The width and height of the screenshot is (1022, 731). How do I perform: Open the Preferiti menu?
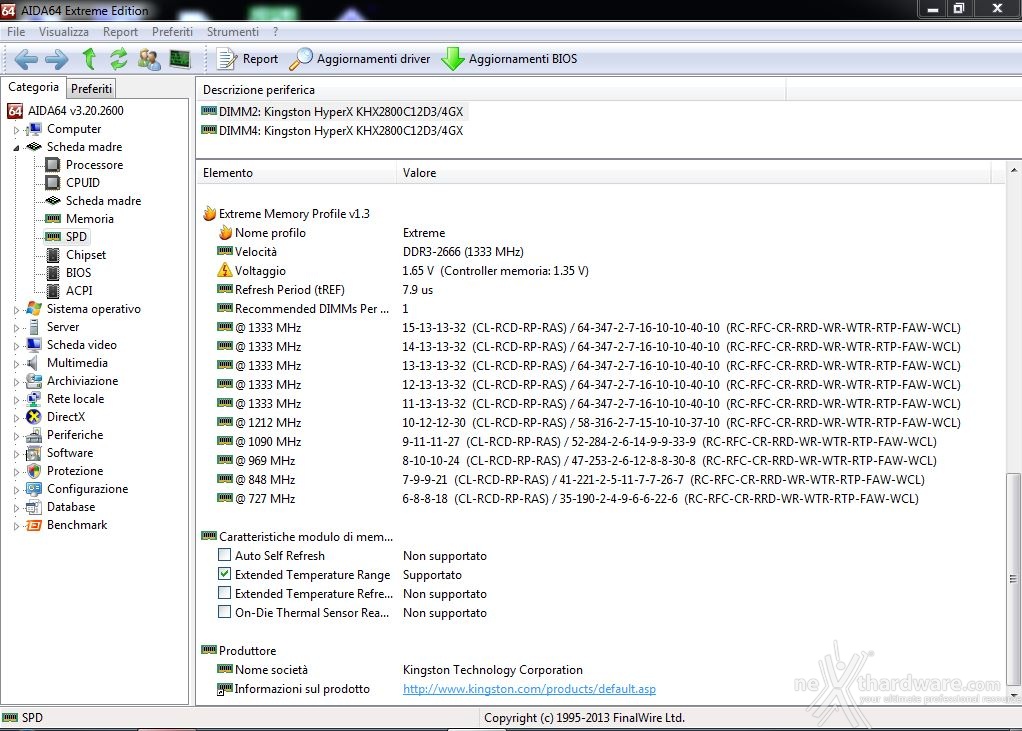pos(172,32)
